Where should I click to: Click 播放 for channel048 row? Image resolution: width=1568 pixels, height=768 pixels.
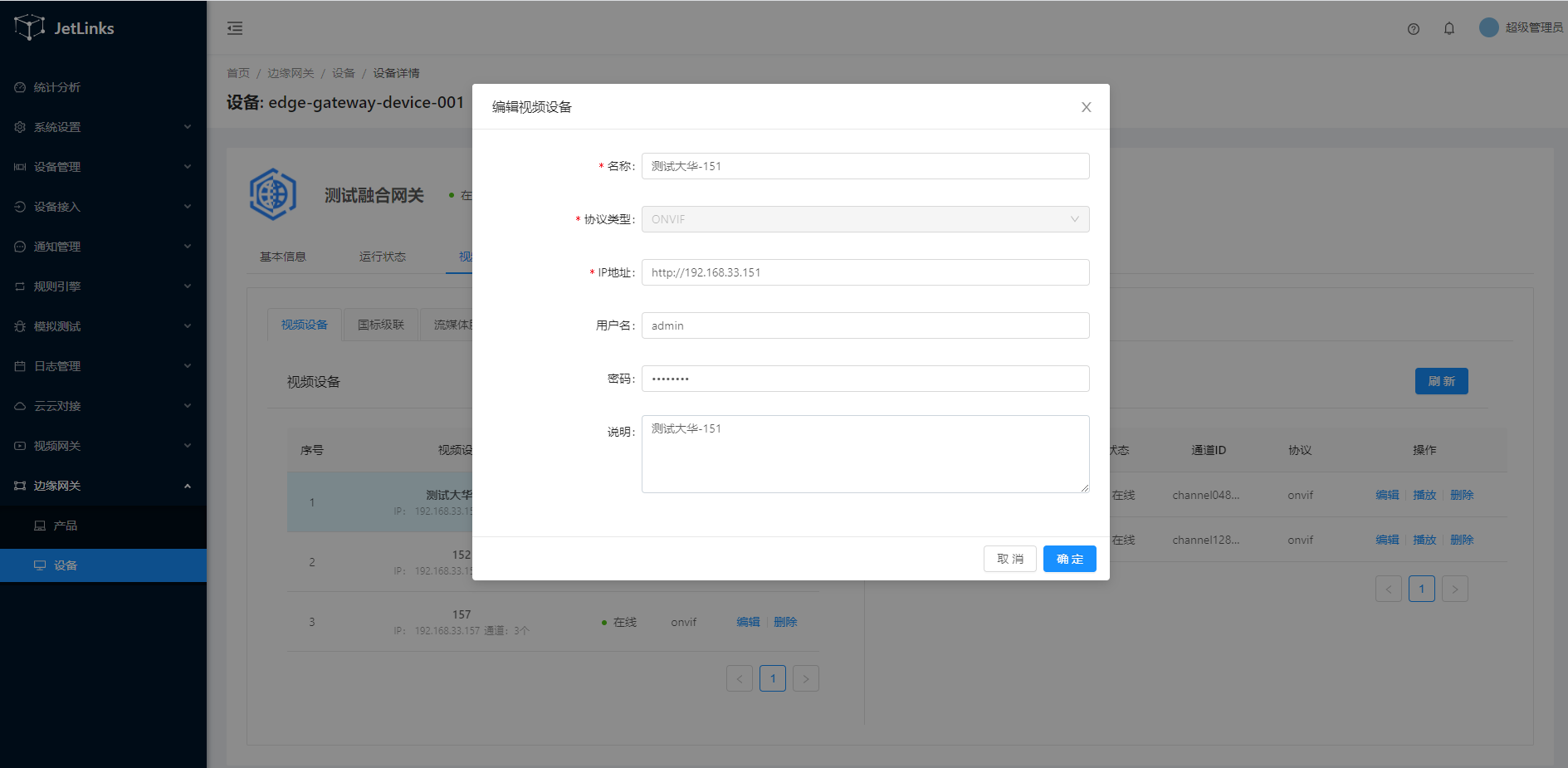click(x=1424, y=495)
